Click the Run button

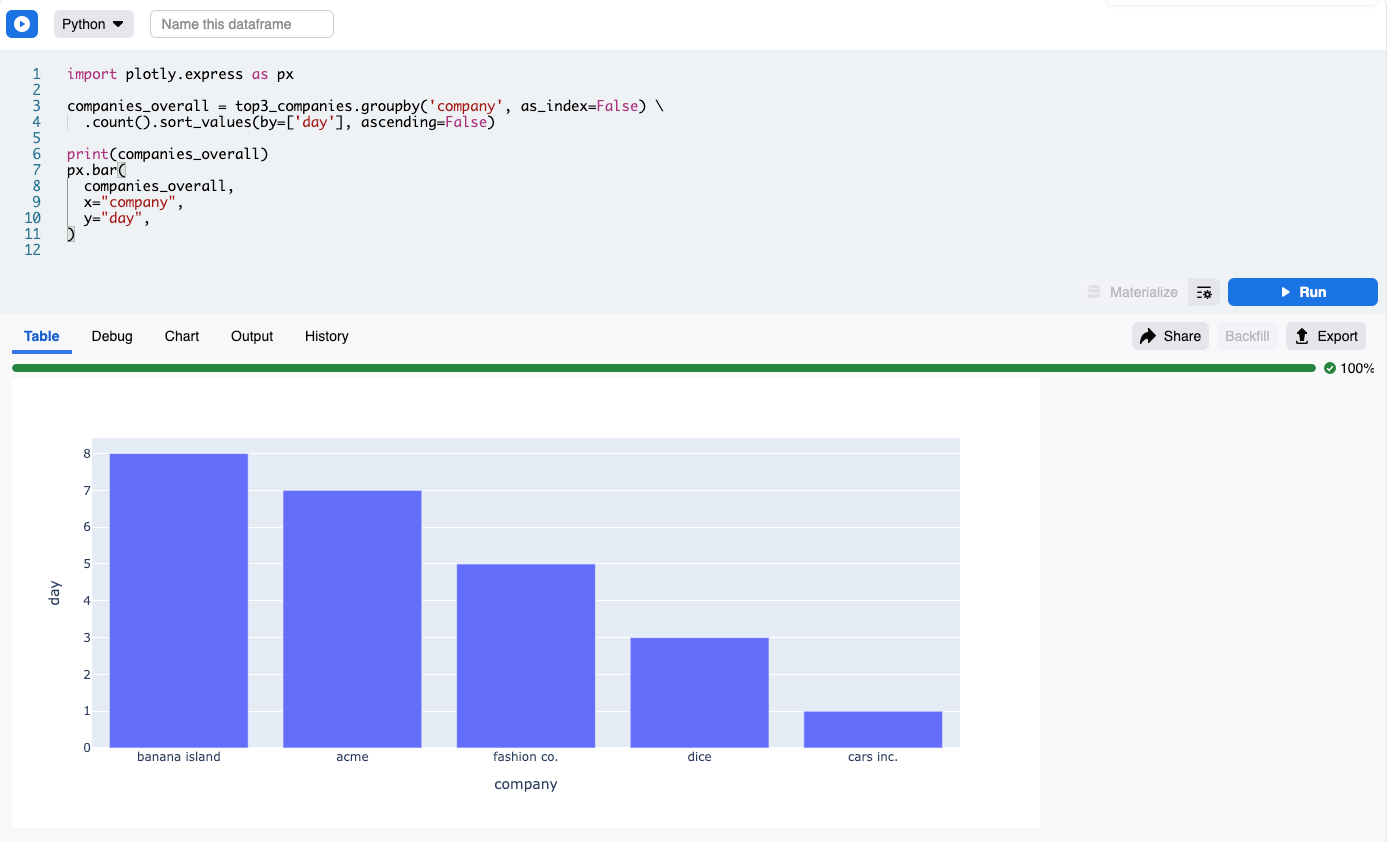coord(1302,292)
